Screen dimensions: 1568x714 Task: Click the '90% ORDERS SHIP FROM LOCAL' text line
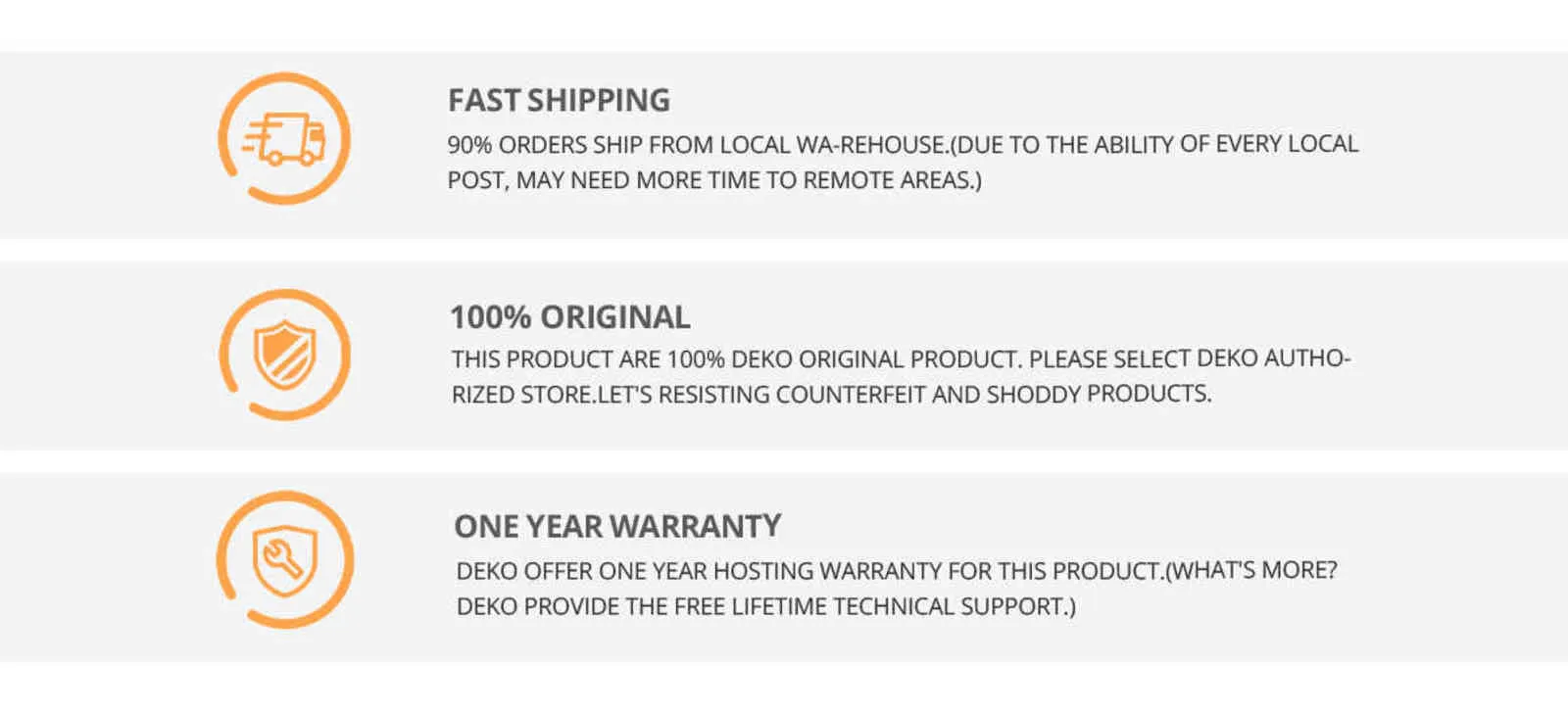903,144
